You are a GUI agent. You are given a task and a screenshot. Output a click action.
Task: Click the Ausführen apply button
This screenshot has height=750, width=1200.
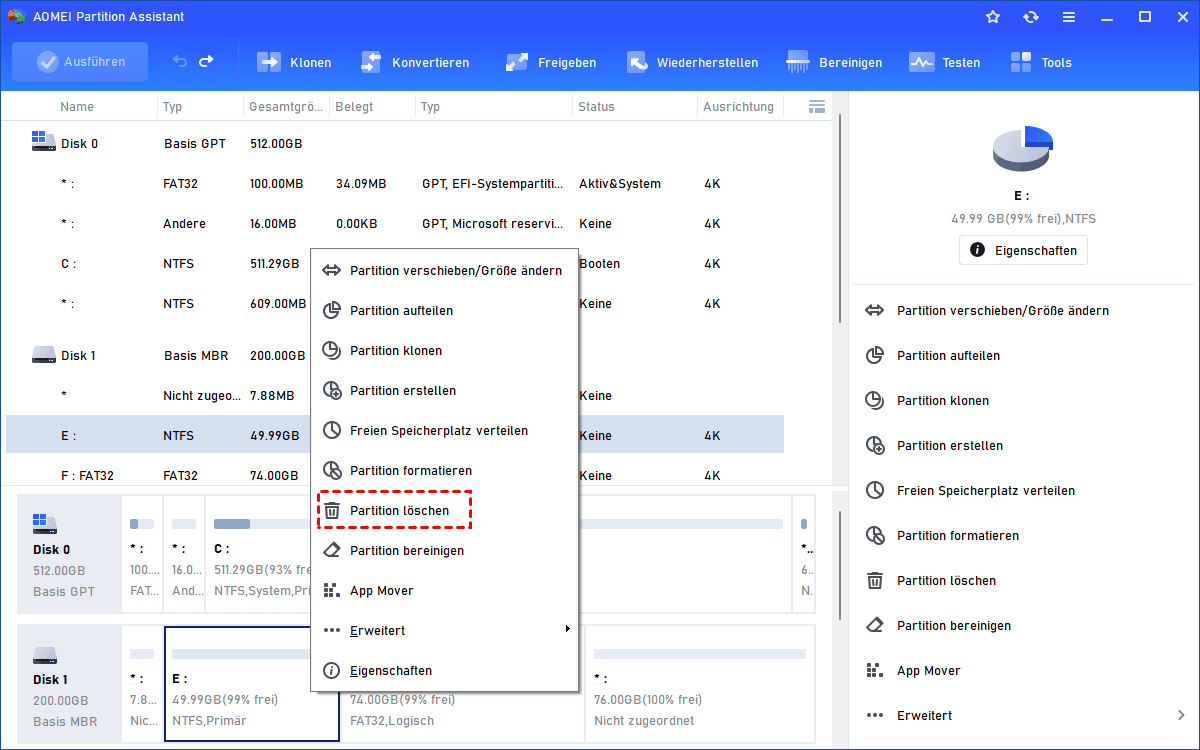pos(80,62)
